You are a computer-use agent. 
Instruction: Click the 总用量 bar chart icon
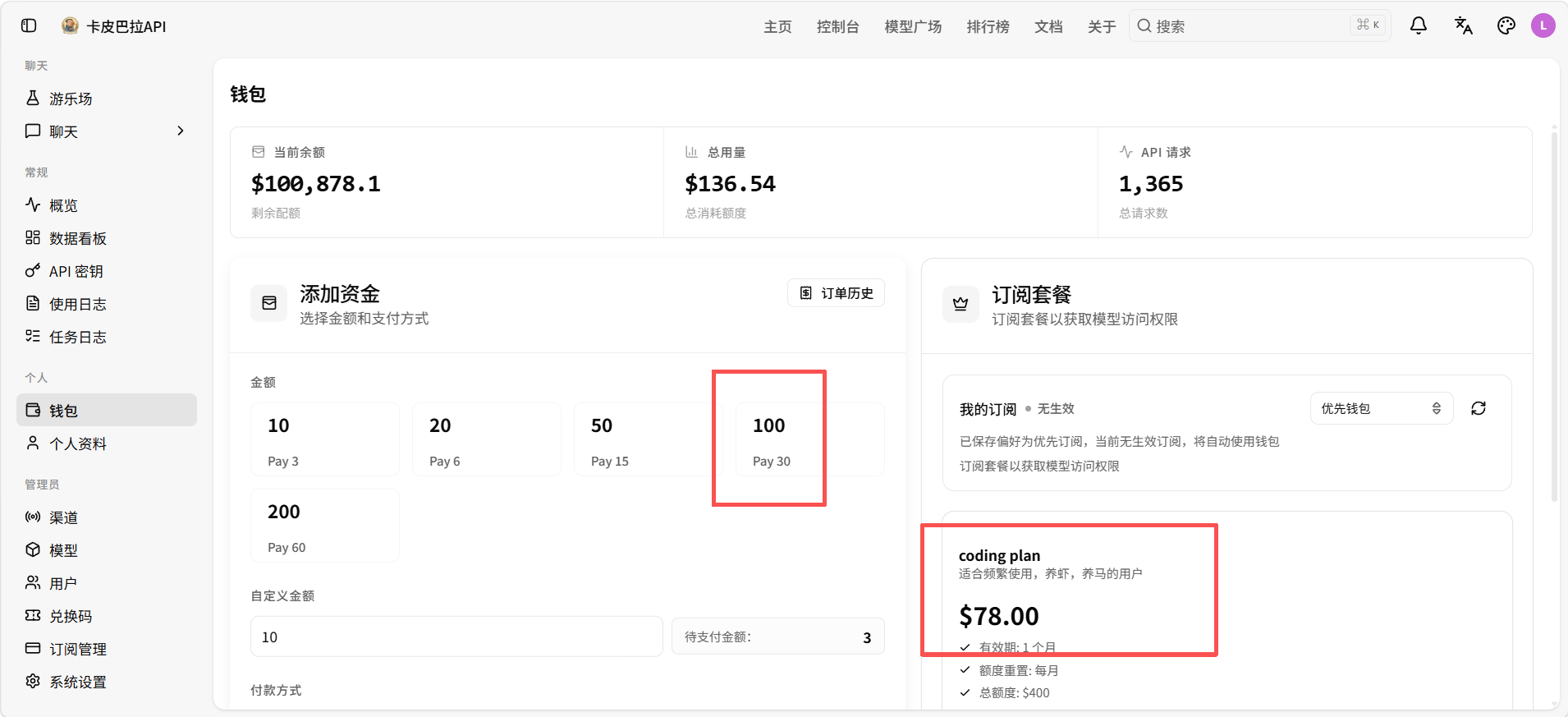click(x=691, y=152)
